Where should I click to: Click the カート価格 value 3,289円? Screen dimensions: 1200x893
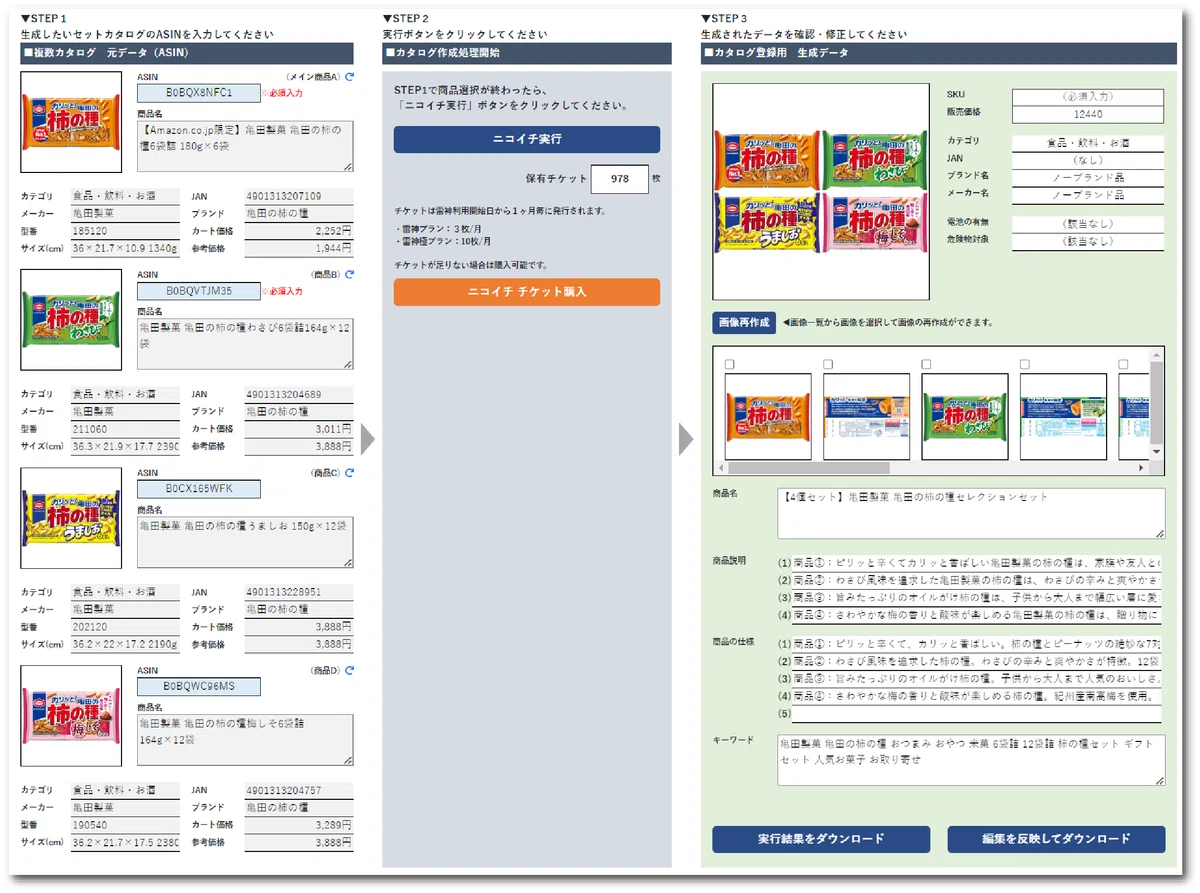point(299,825)
